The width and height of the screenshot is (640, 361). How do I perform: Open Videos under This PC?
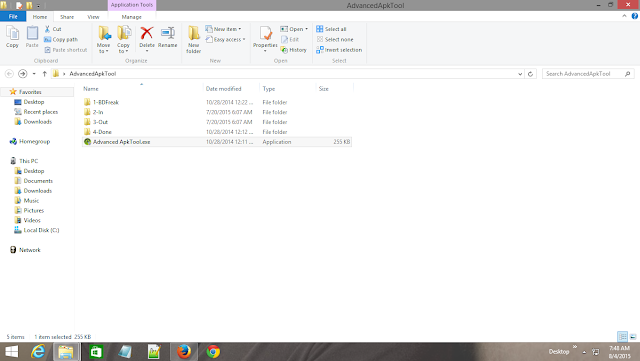32,220
